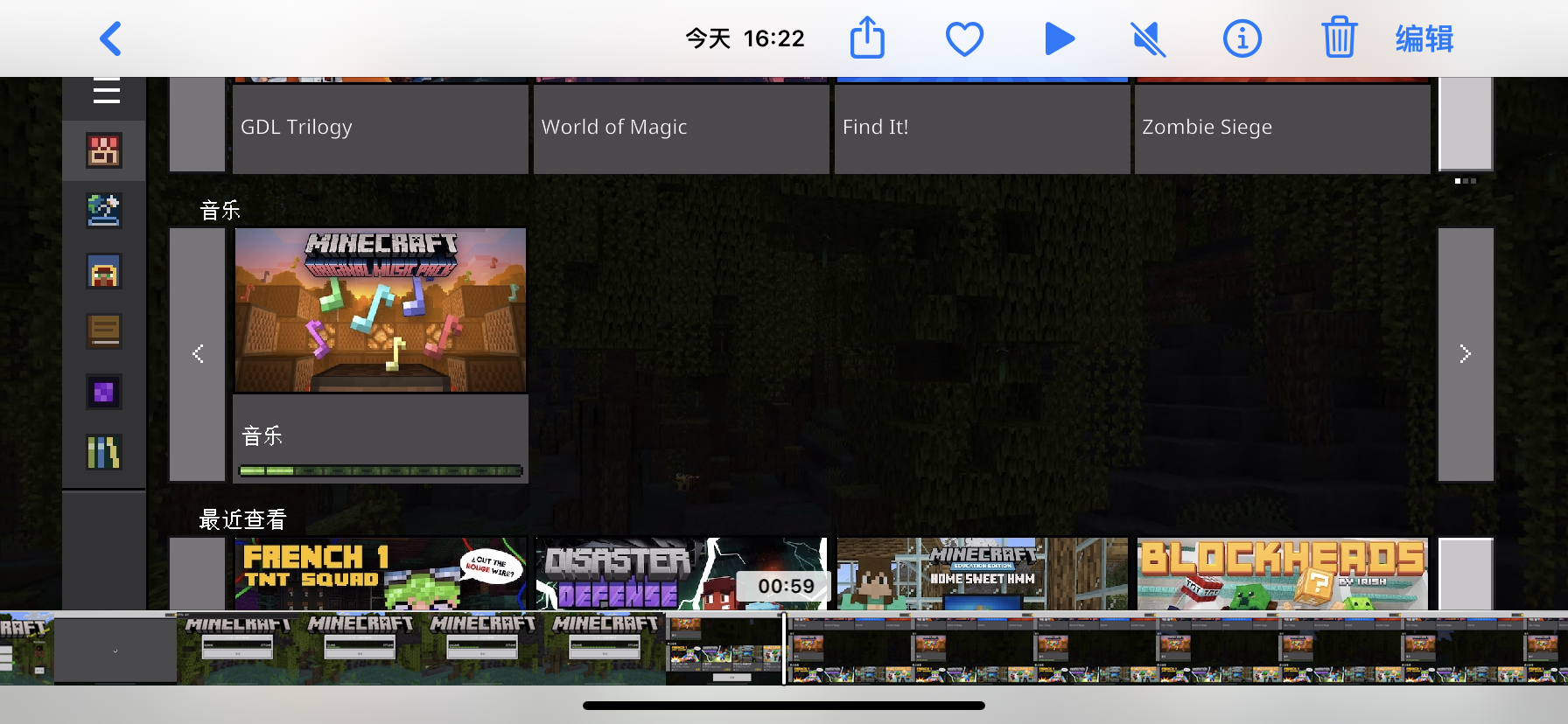Tap the back chevron in the top bar
1568x724 pixels.
pos(110,38)
